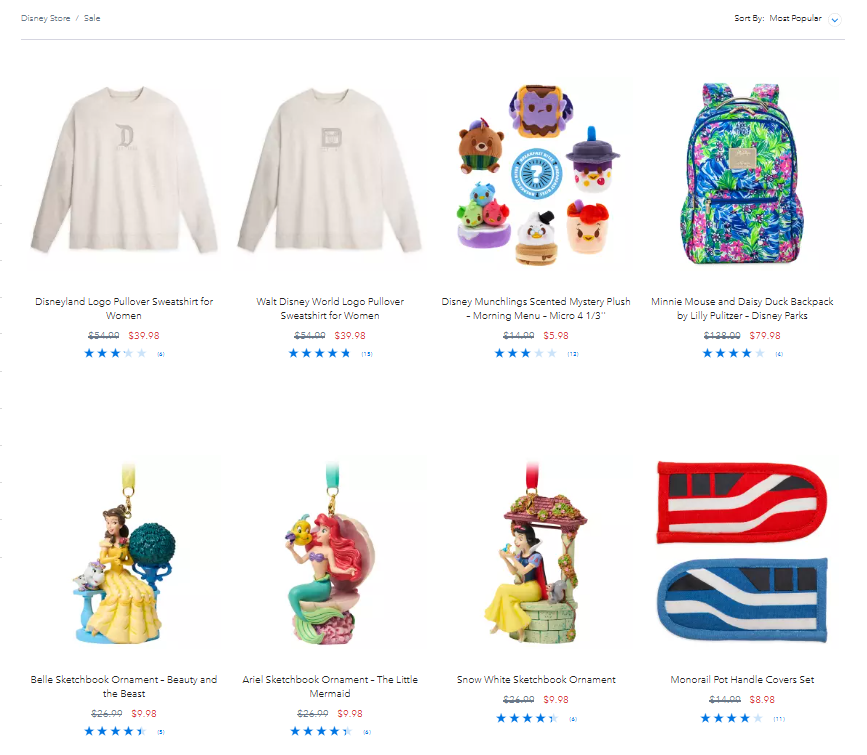View the Munchlings Mystery Plush product image
Viewport: 867px width, 755px height.
point(536,173)
